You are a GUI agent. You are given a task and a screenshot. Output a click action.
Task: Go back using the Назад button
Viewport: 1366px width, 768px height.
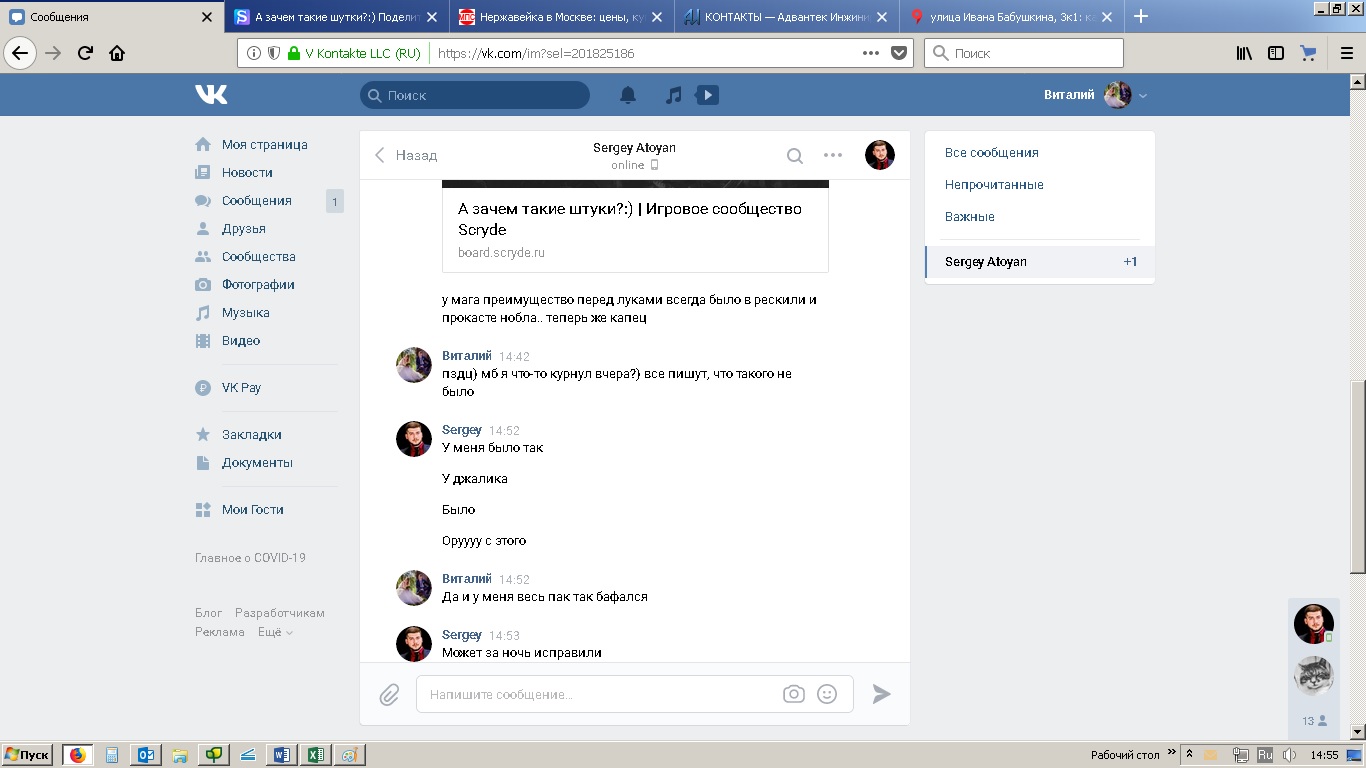[406, 155]
